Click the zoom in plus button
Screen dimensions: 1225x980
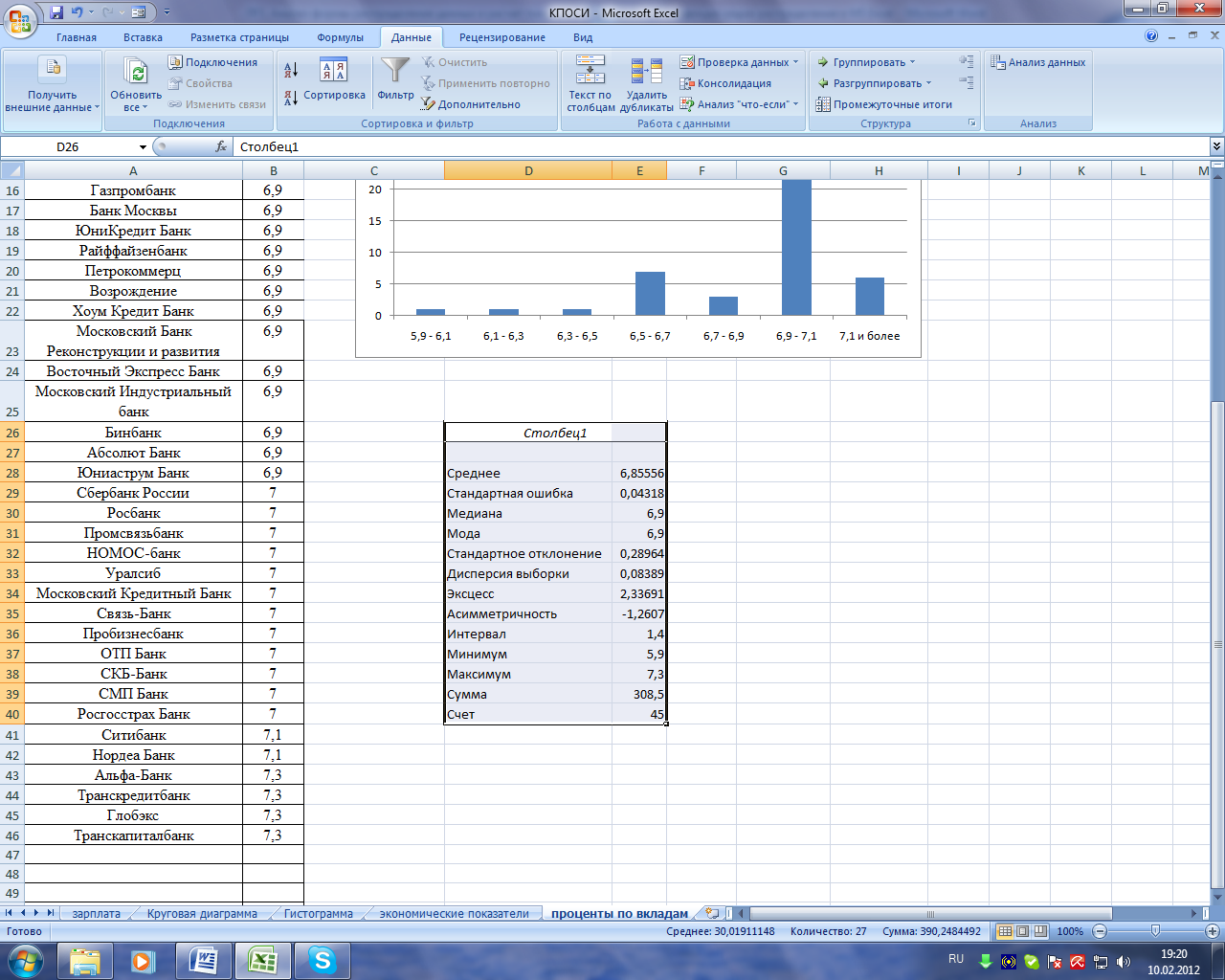tap(1212, 931)
